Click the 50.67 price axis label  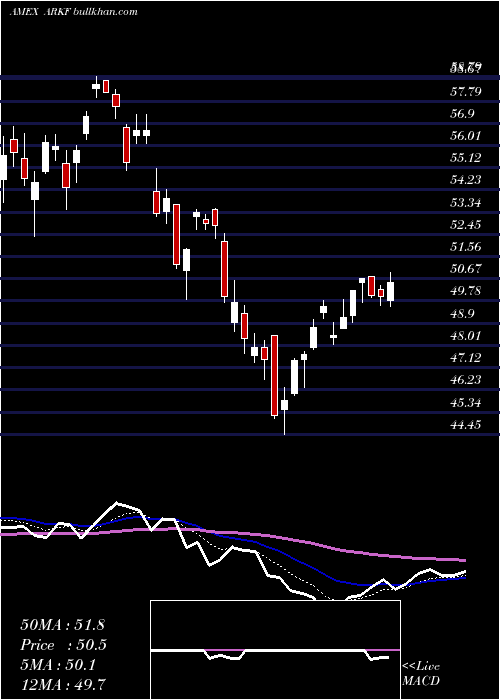466,269
